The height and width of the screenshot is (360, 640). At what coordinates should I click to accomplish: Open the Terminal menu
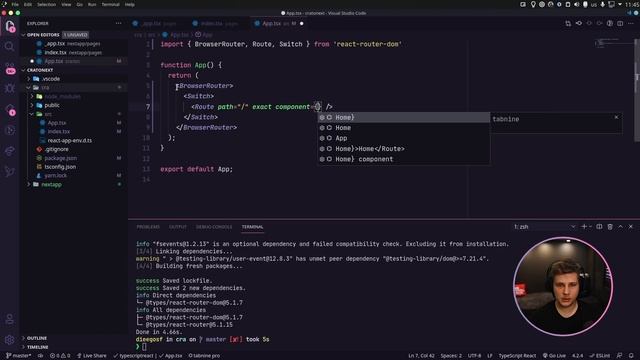click(110, 4)
